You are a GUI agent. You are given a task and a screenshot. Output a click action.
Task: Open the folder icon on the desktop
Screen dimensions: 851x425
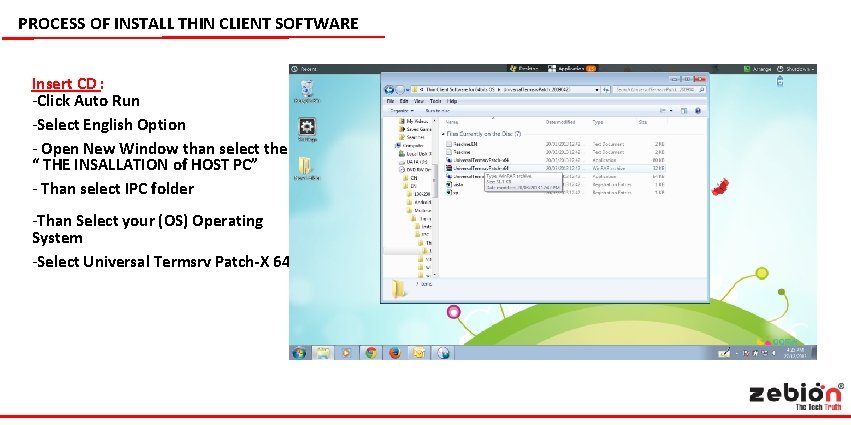point(306,168)
